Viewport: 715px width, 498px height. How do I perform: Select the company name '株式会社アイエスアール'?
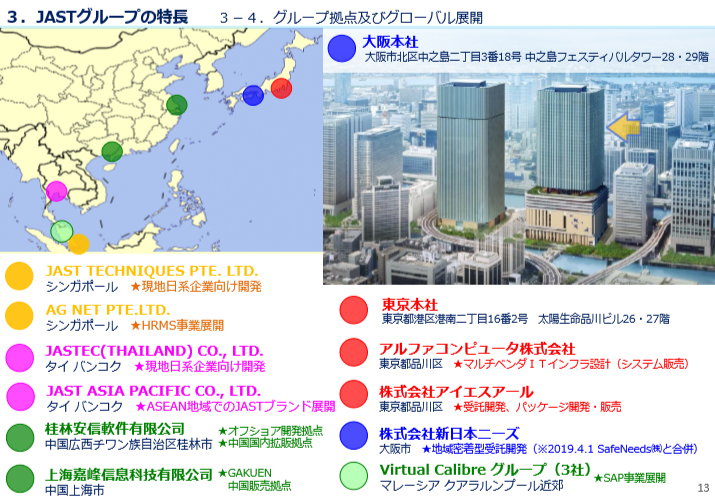(456, 391)
